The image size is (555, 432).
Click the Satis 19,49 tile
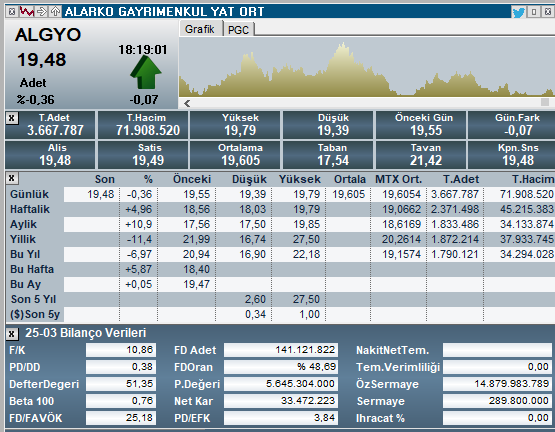143,155
